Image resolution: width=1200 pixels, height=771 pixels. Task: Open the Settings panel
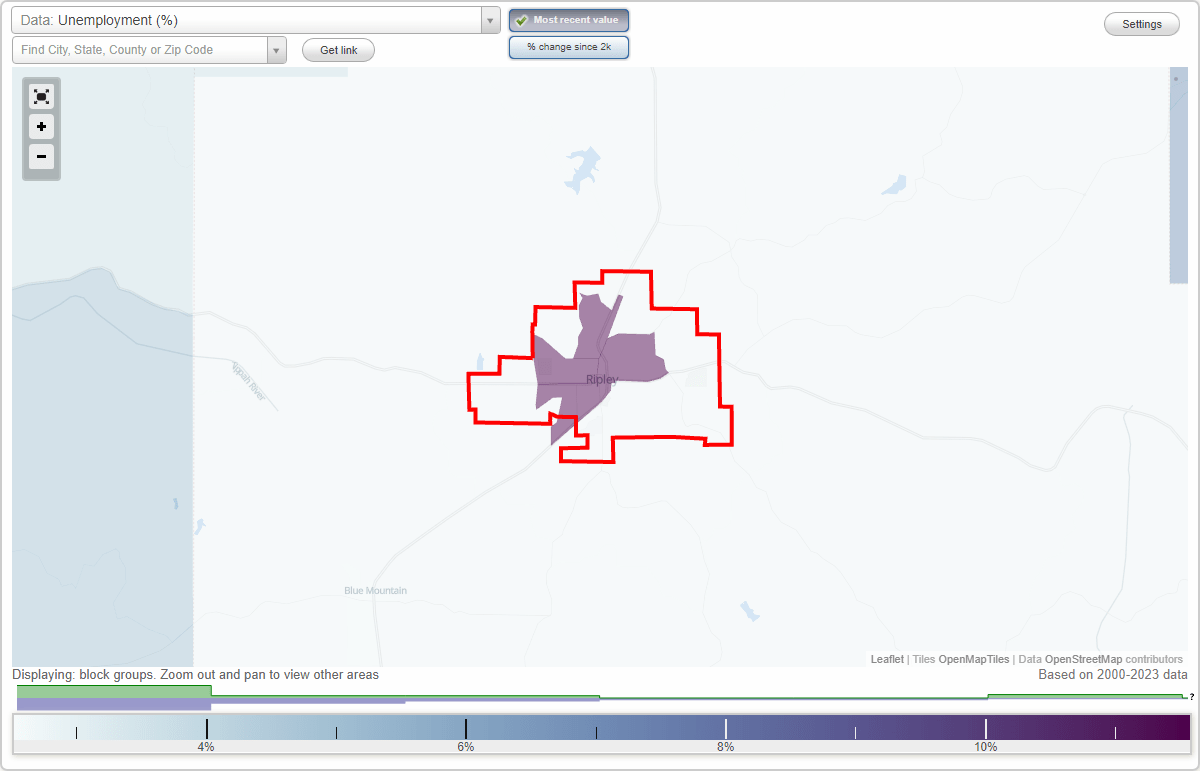pyautogui.click(x=1141, y=23)
